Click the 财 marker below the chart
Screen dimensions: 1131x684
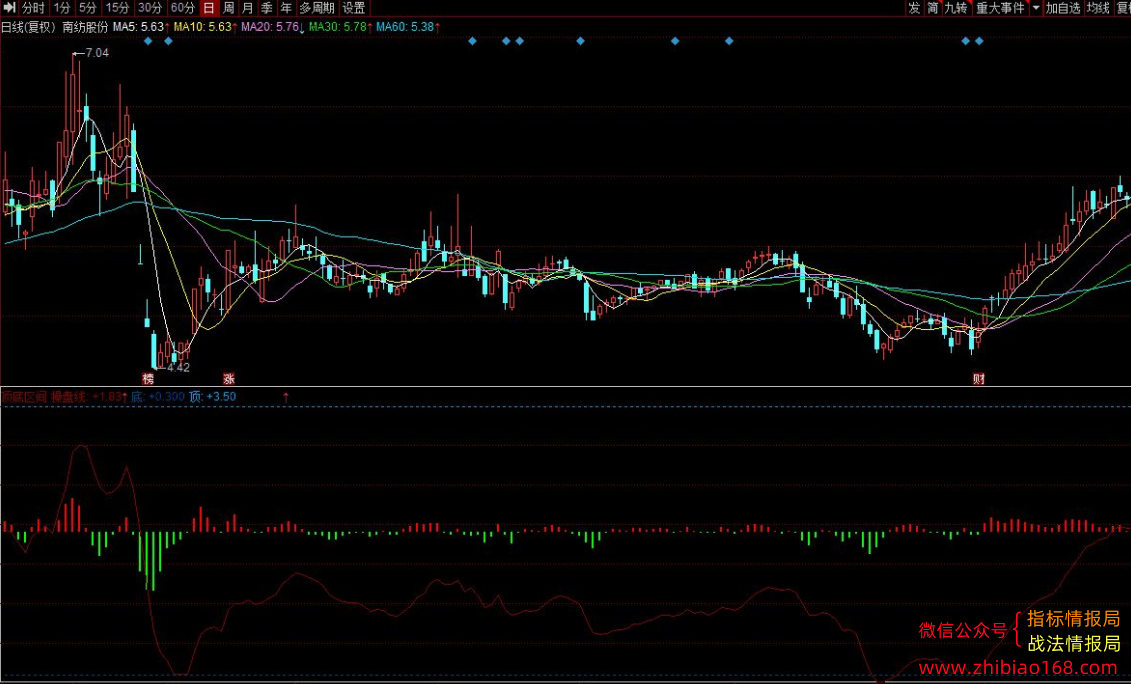pyautogui.click(x=979, y=379)
